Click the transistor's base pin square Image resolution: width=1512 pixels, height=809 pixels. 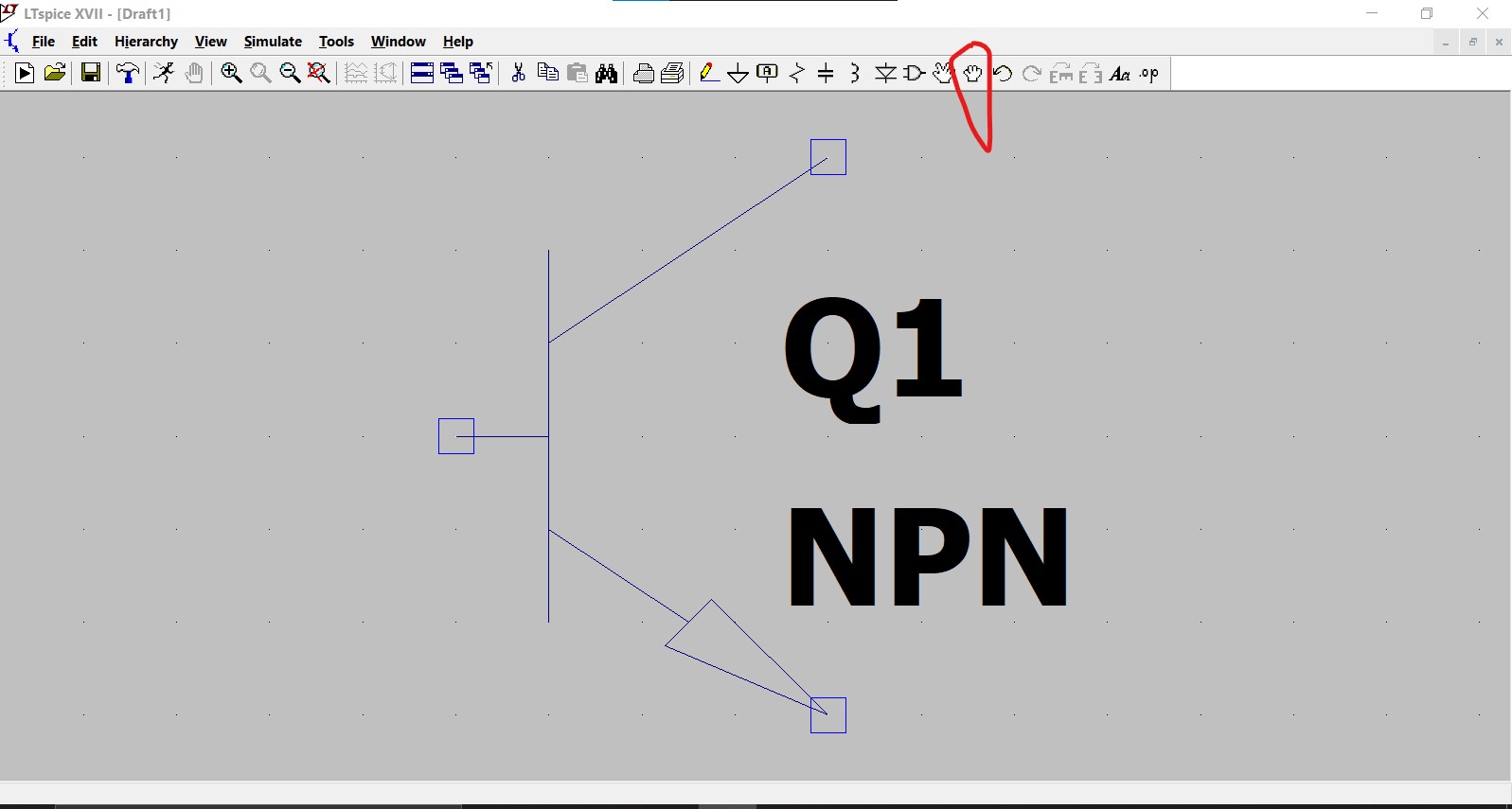coord(456,436)
